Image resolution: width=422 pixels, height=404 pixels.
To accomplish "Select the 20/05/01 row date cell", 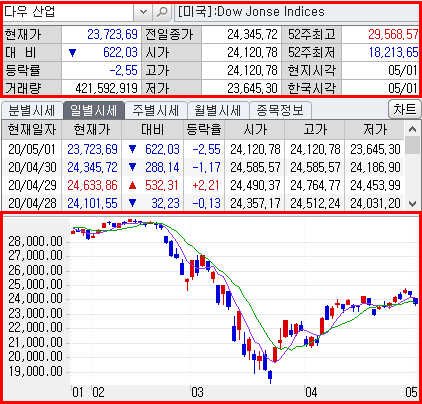I will [32, 149].
